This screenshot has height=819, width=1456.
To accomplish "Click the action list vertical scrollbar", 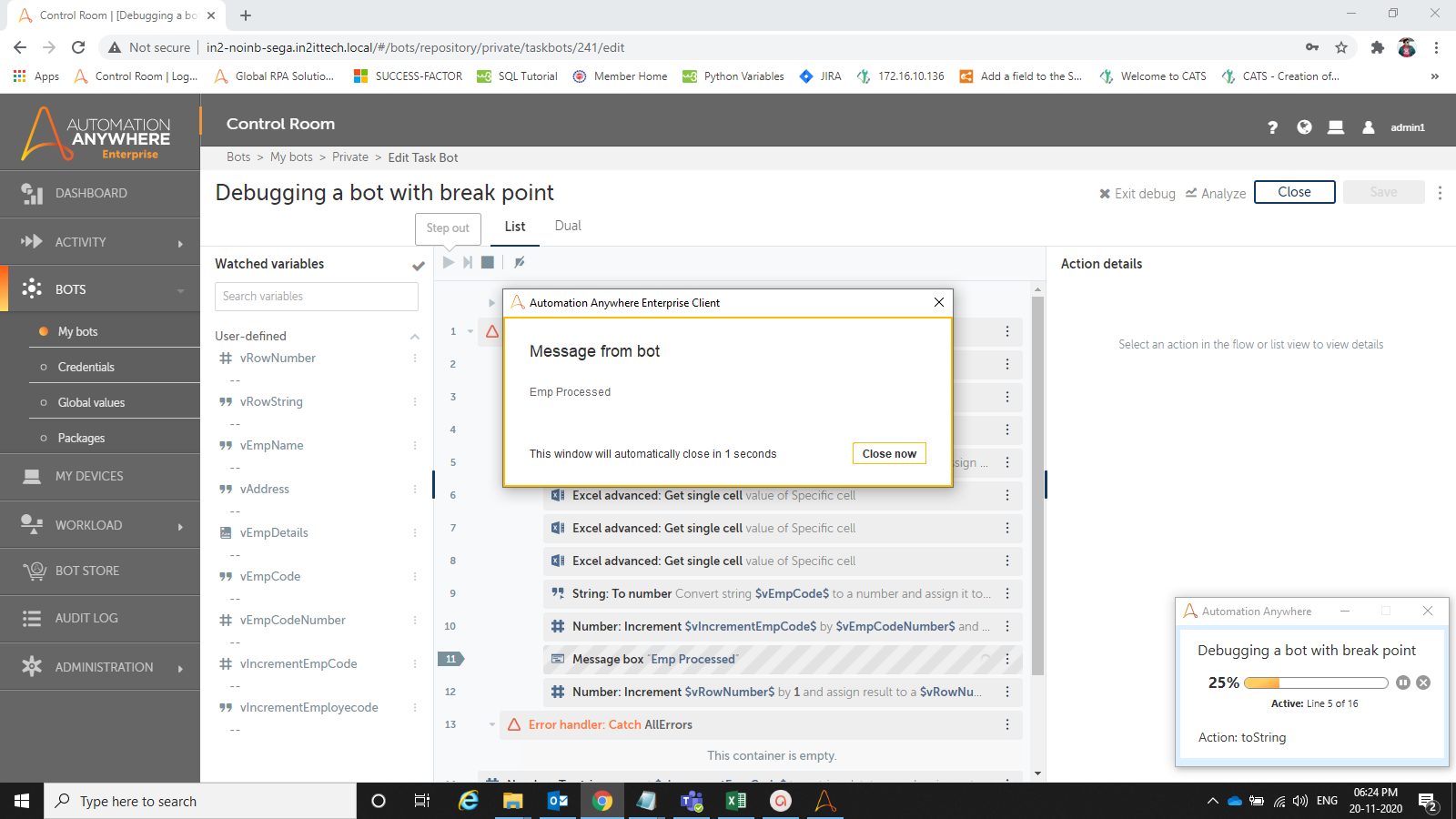I will [1037, 485].
